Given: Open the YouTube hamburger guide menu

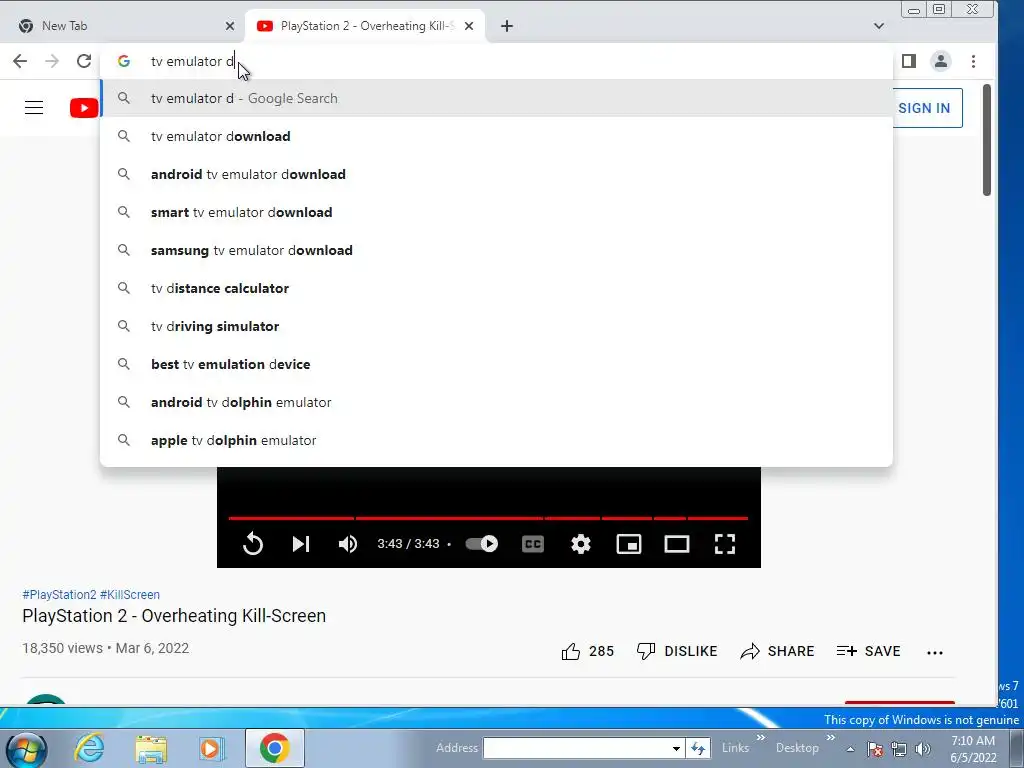Looking at the screenshot, I should [34, 108].
